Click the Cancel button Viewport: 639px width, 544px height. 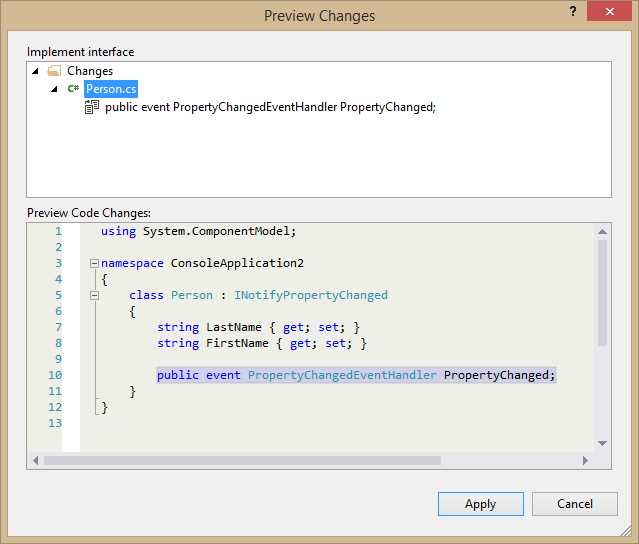[x=575, y=504]
